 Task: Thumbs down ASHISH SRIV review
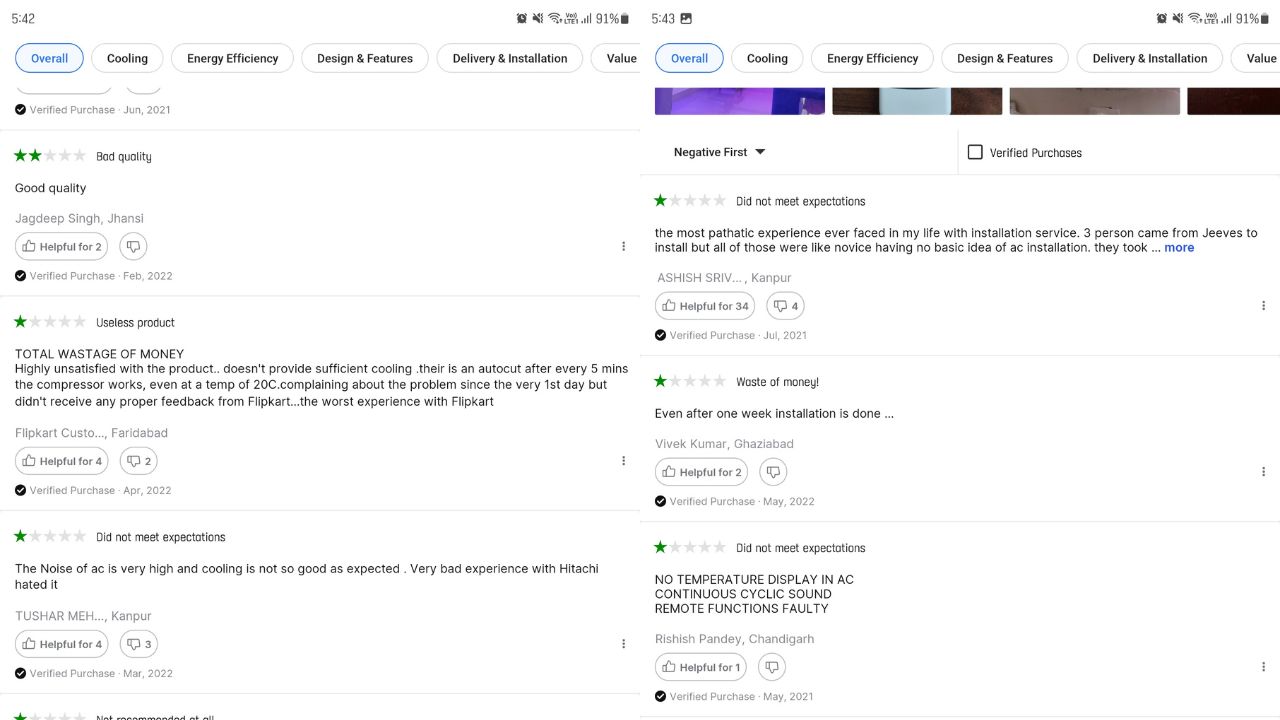785,306
